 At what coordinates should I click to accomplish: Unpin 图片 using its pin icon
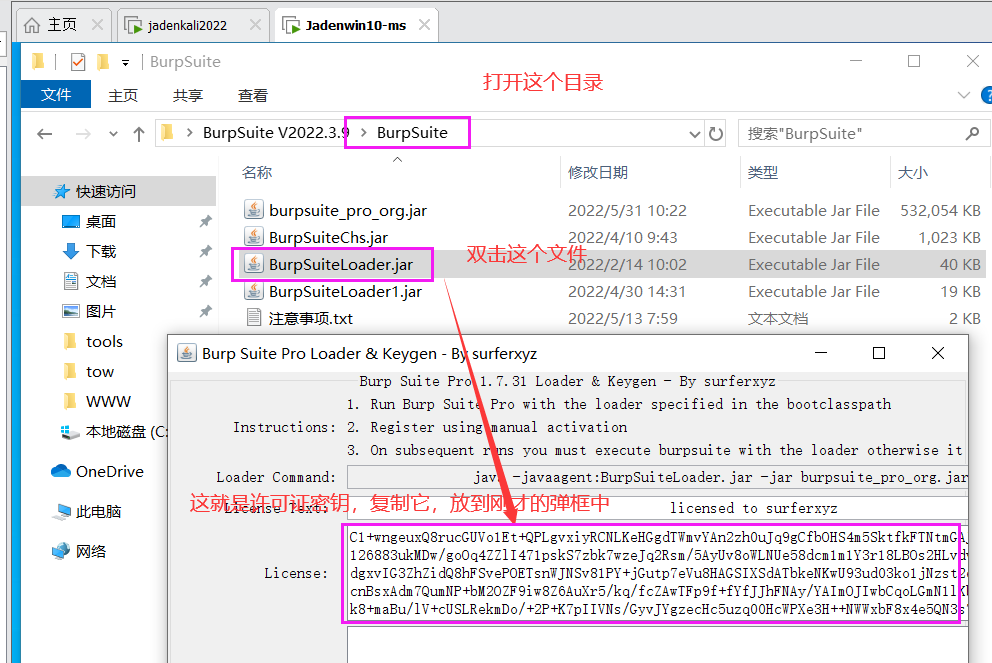point(206,311)
